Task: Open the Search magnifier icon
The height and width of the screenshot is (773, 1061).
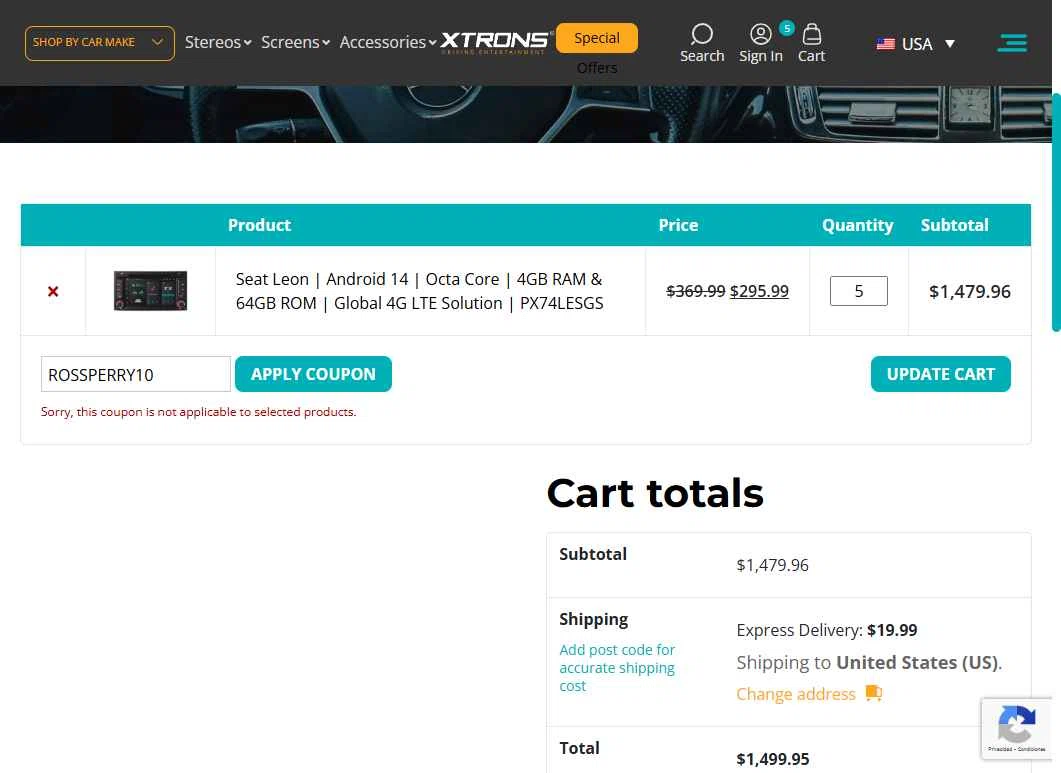Action: click(702, 34)
